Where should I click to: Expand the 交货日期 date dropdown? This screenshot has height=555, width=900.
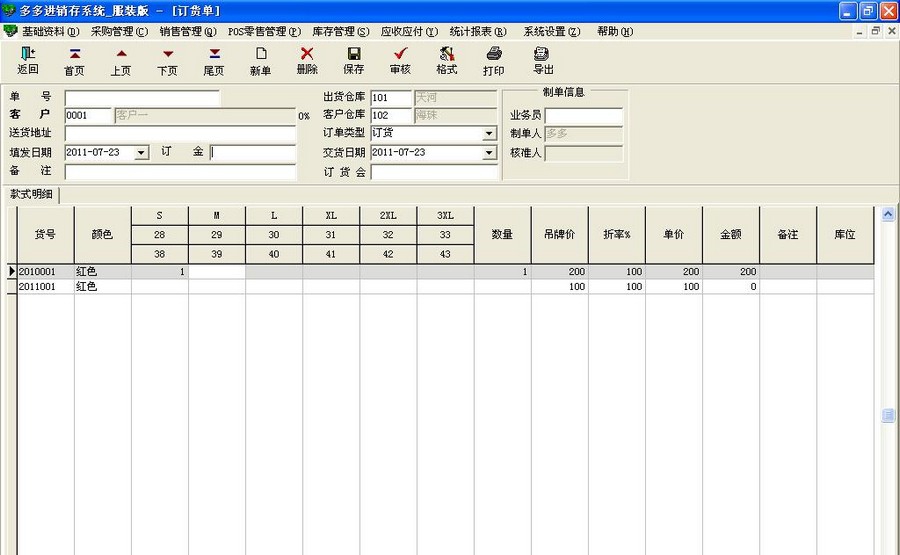[488, 153]
